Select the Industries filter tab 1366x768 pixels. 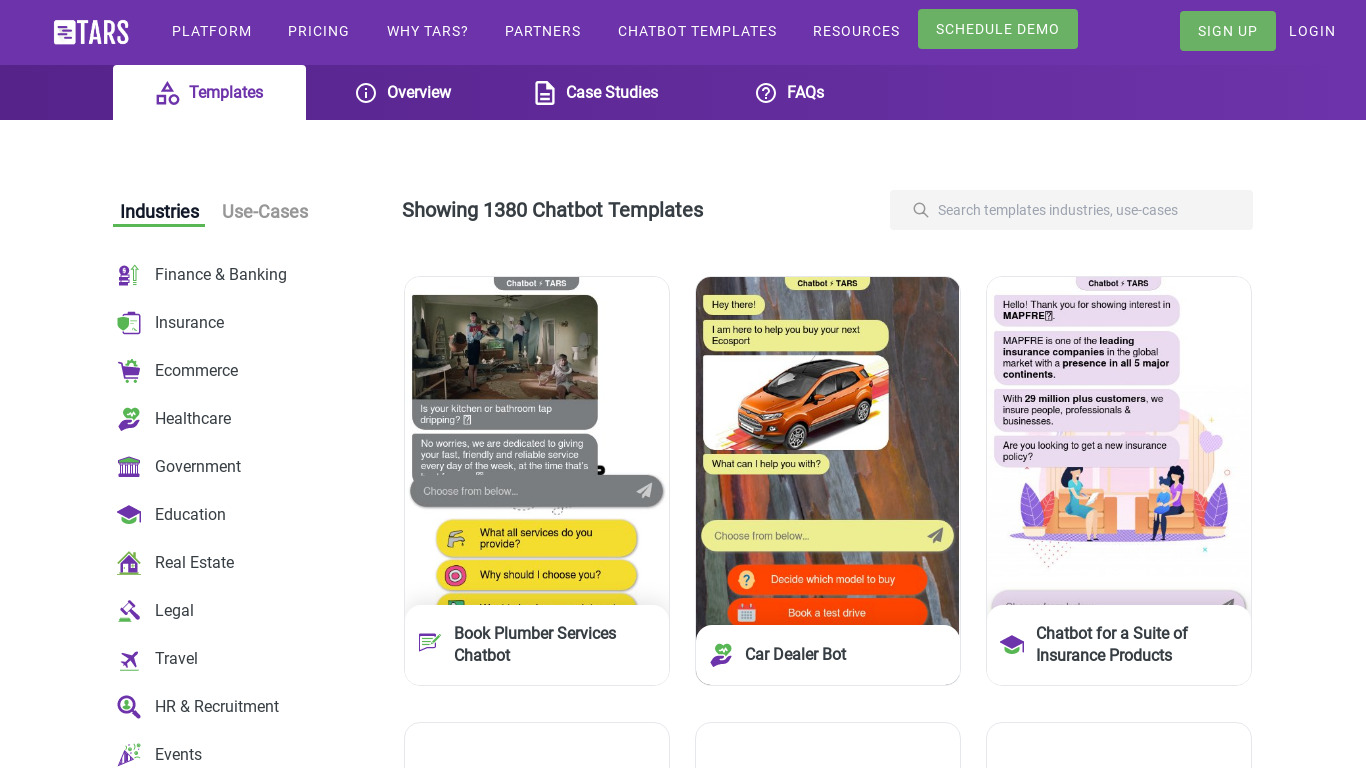(159, 212)
